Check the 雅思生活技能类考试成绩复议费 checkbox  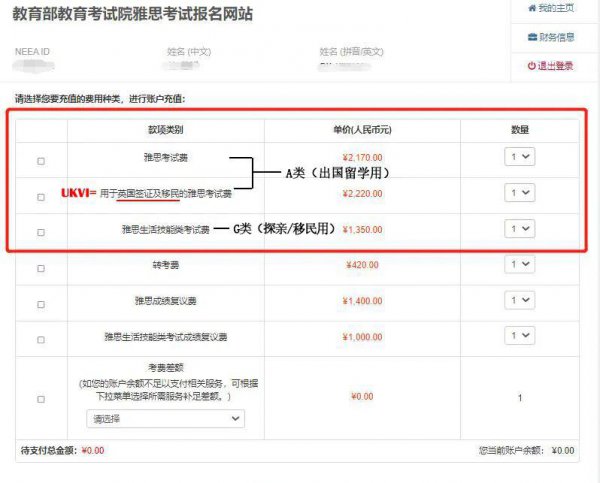click(x=41, y=340)
